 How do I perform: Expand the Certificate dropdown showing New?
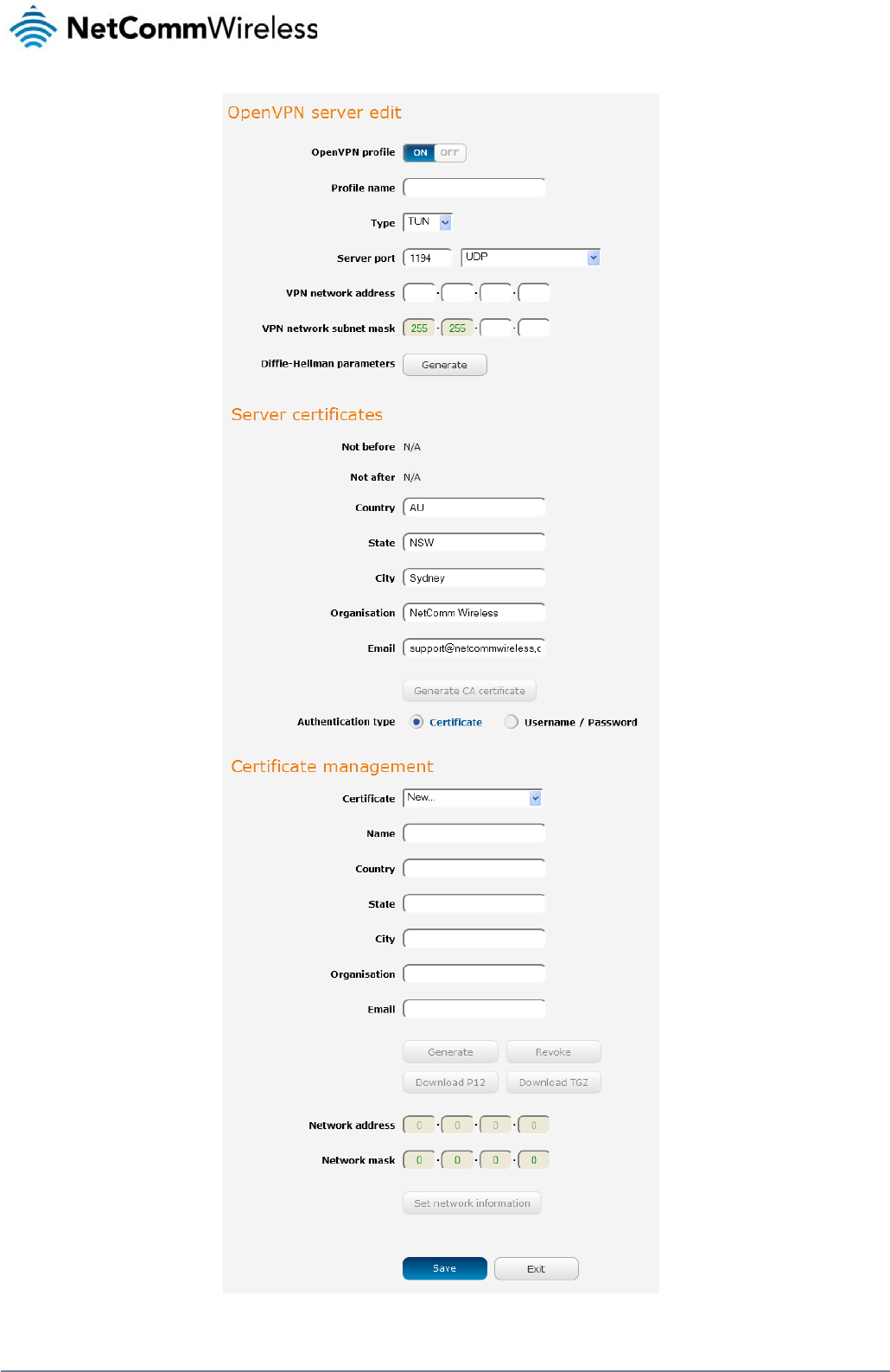click(473, 798)
